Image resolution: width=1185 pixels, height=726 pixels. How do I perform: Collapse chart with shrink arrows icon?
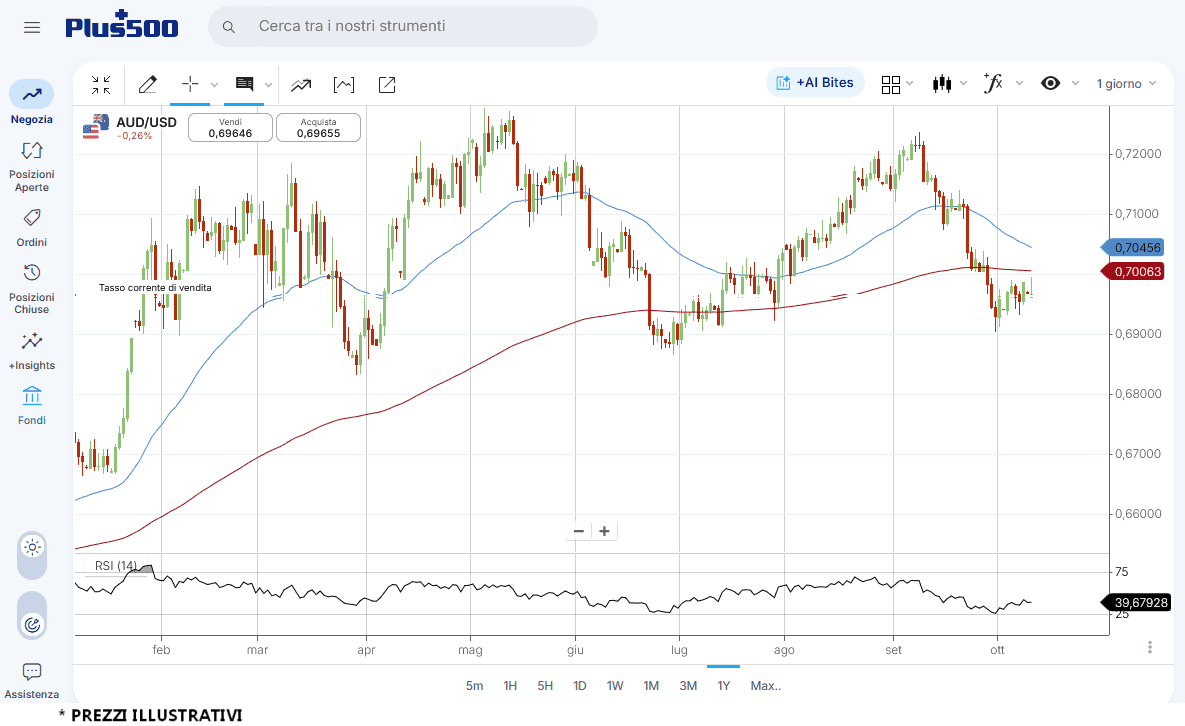[101, 85]
